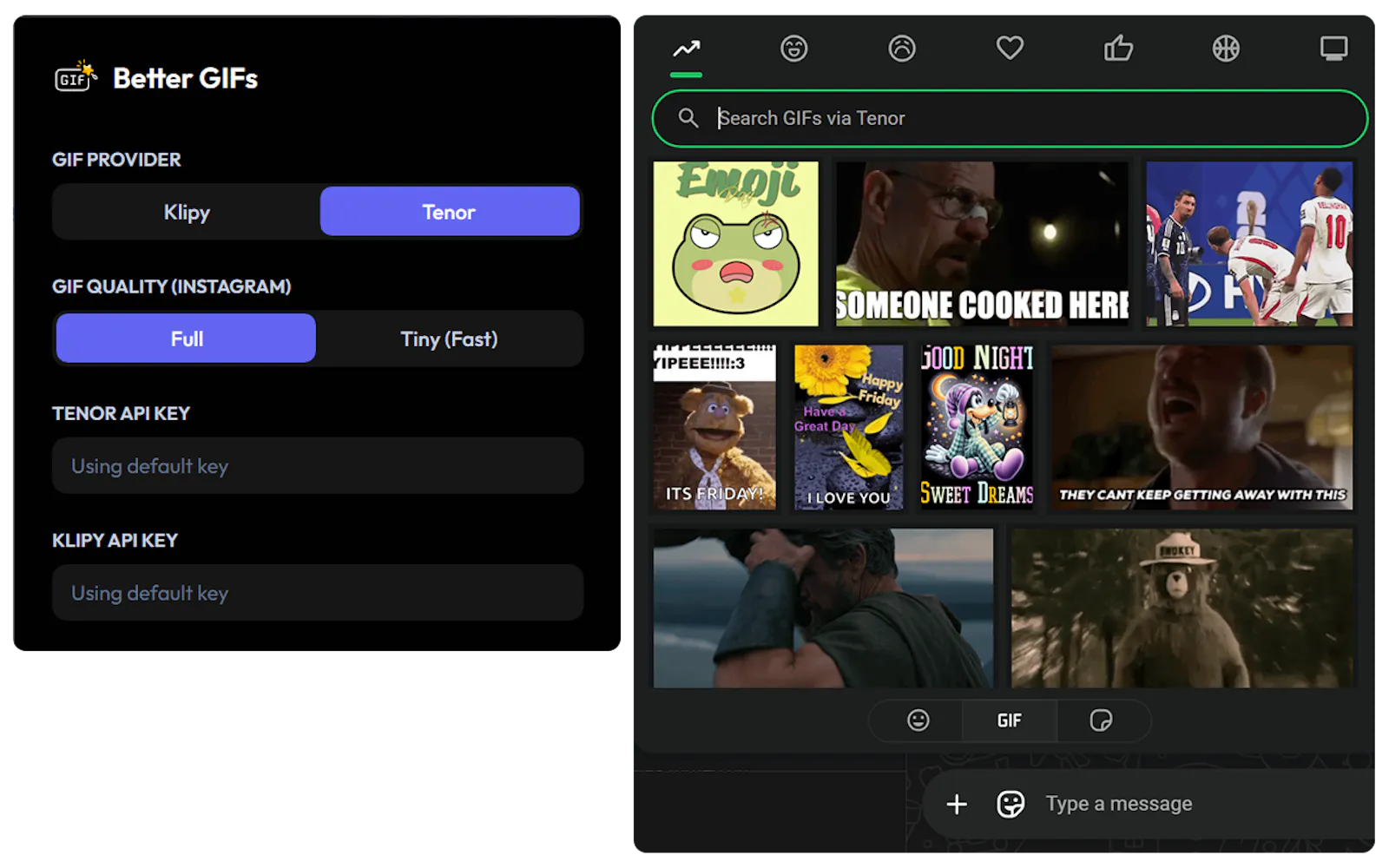Select the angry frog Emoji GIF
This screenshot has width=1389, height=868.
point(736,244)
